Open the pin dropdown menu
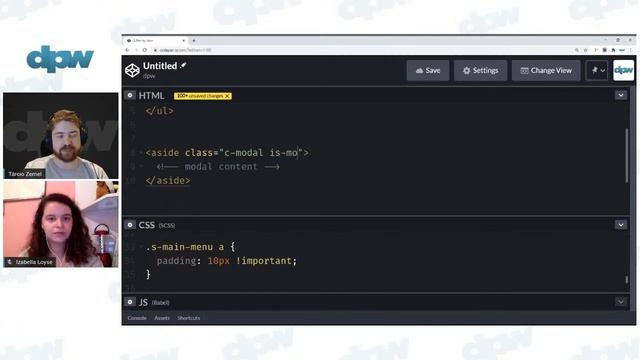Viewport: 640px width, 360px height. pos(597,70)
